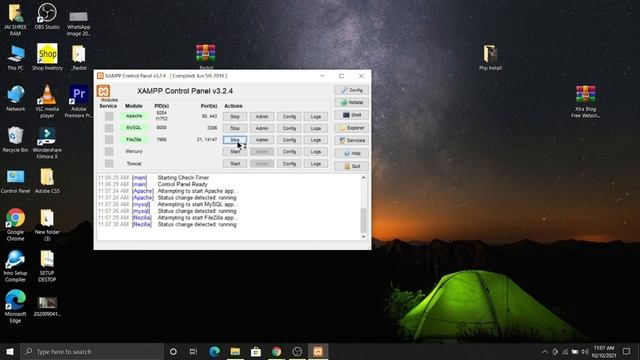The height and width of the screenshot is (360, 640).
Task: Stop the FileZilla module
Action: [235, 140]
